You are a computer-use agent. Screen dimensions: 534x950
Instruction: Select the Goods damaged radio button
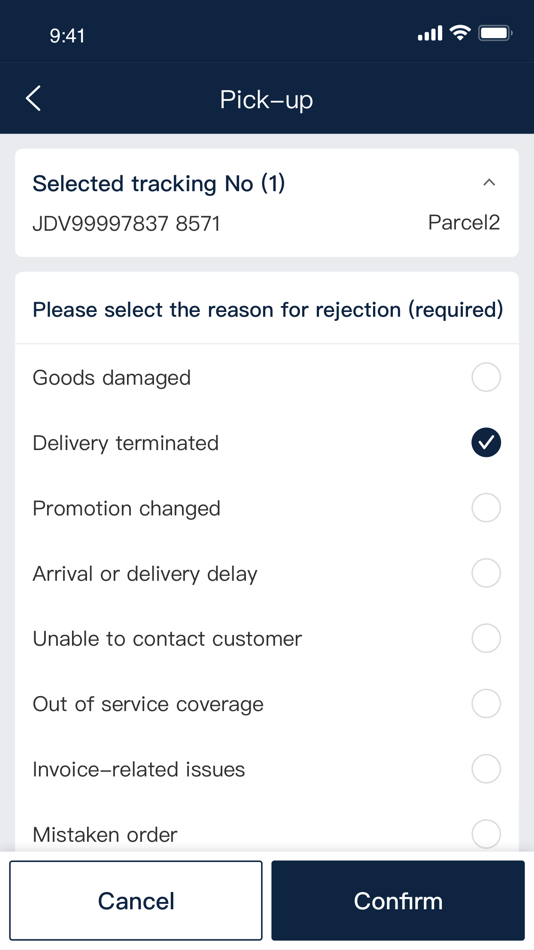point(486,378)
